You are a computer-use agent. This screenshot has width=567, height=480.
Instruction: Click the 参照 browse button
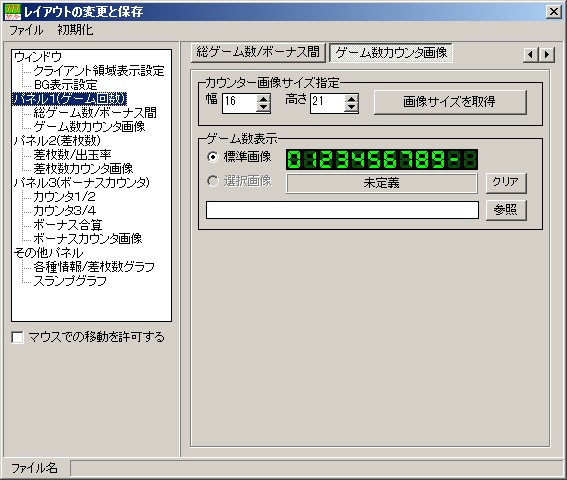coord(506,210)
